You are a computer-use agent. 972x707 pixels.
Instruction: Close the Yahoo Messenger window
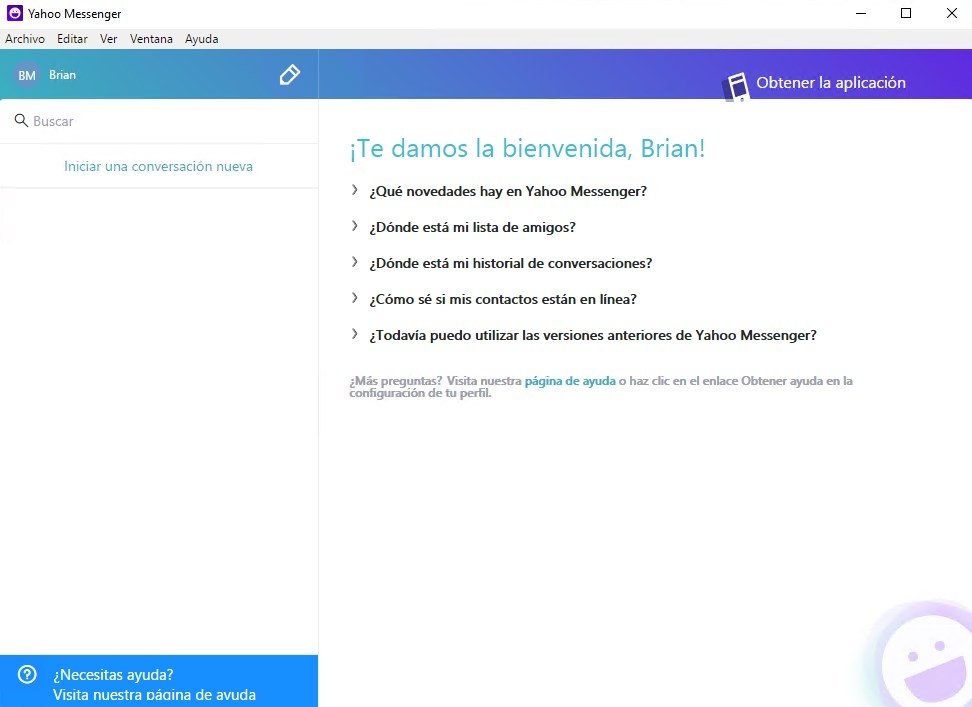(x=952, y=13)
